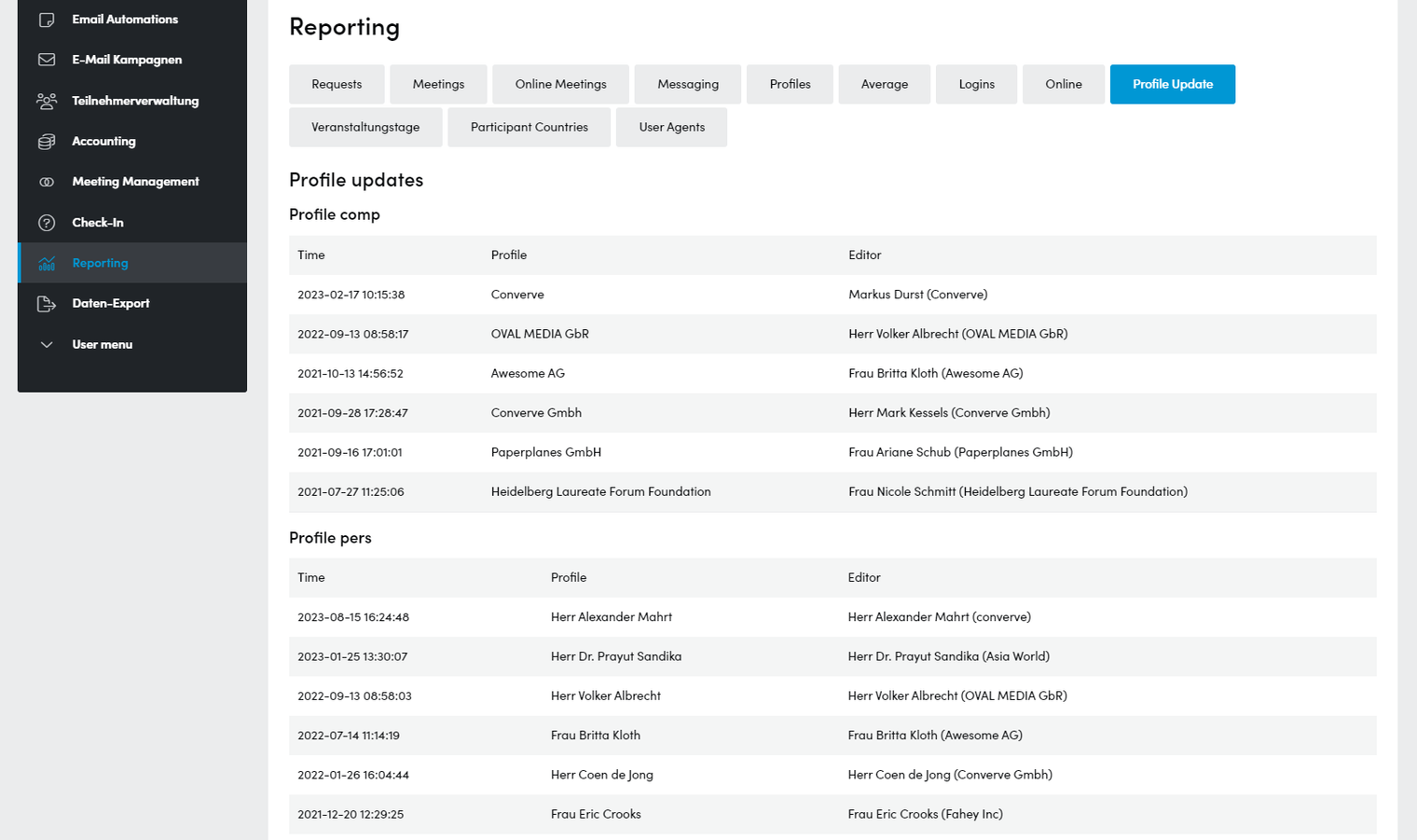Select the Profile Update tab
Image resolution: width=1417 pixels, height=840 pixels.
[1173, 84]
